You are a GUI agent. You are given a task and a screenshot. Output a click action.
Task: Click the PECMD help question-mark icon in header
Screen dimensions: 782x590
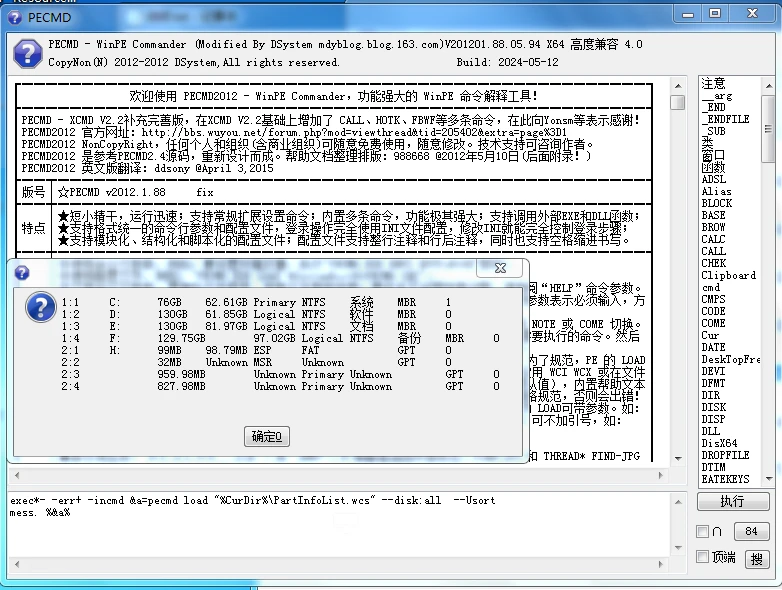pyautogui.click(x=27, y=53)
